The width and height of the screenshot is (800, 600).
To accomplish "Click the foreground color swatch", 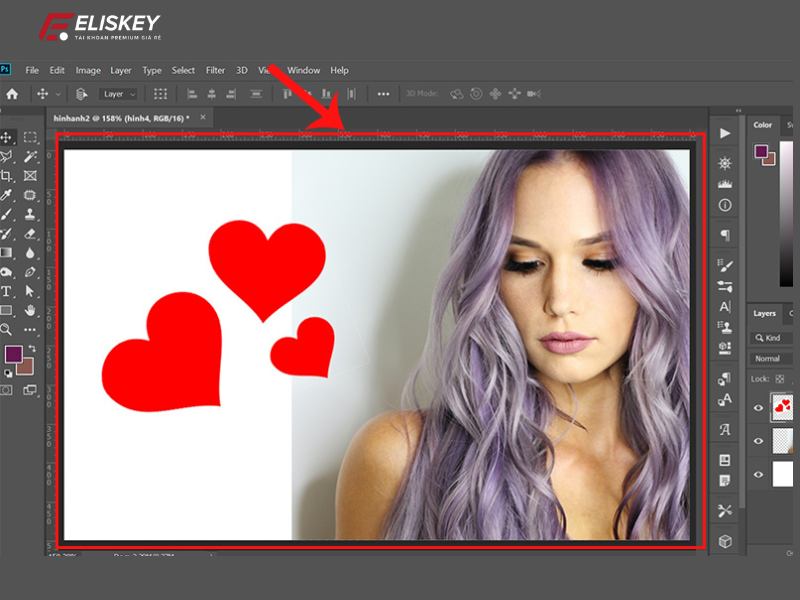I will [14, 353].
